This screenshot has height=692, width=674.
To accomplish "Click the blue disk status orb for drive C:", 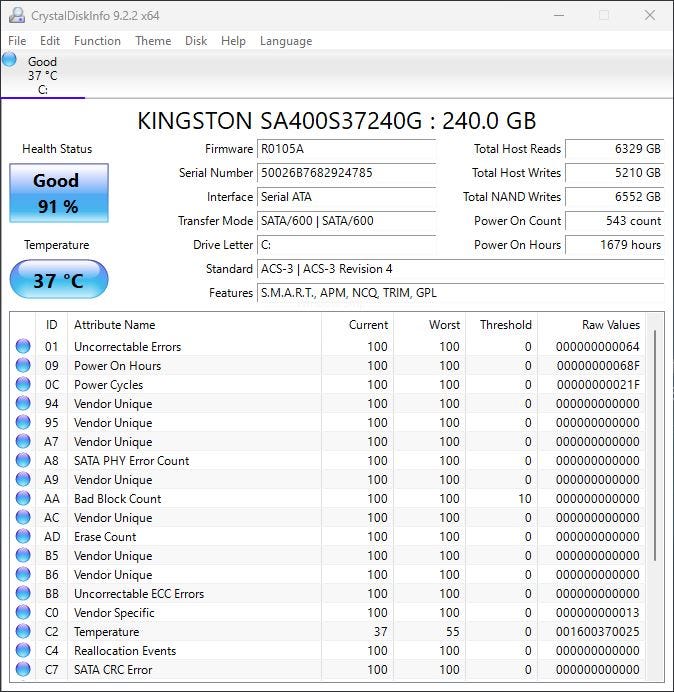I will pos(9,60).
